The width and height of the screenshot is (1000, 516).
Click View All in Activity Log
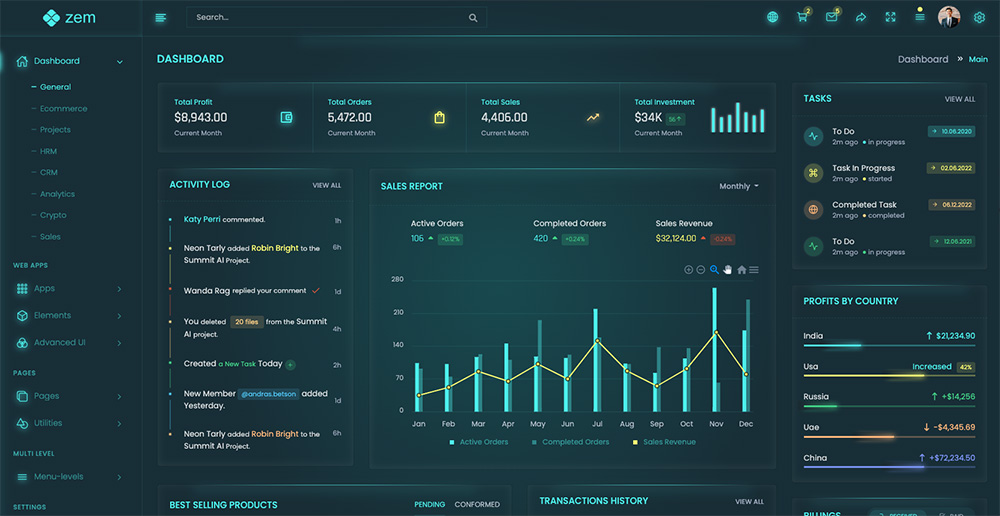point(327,186)
